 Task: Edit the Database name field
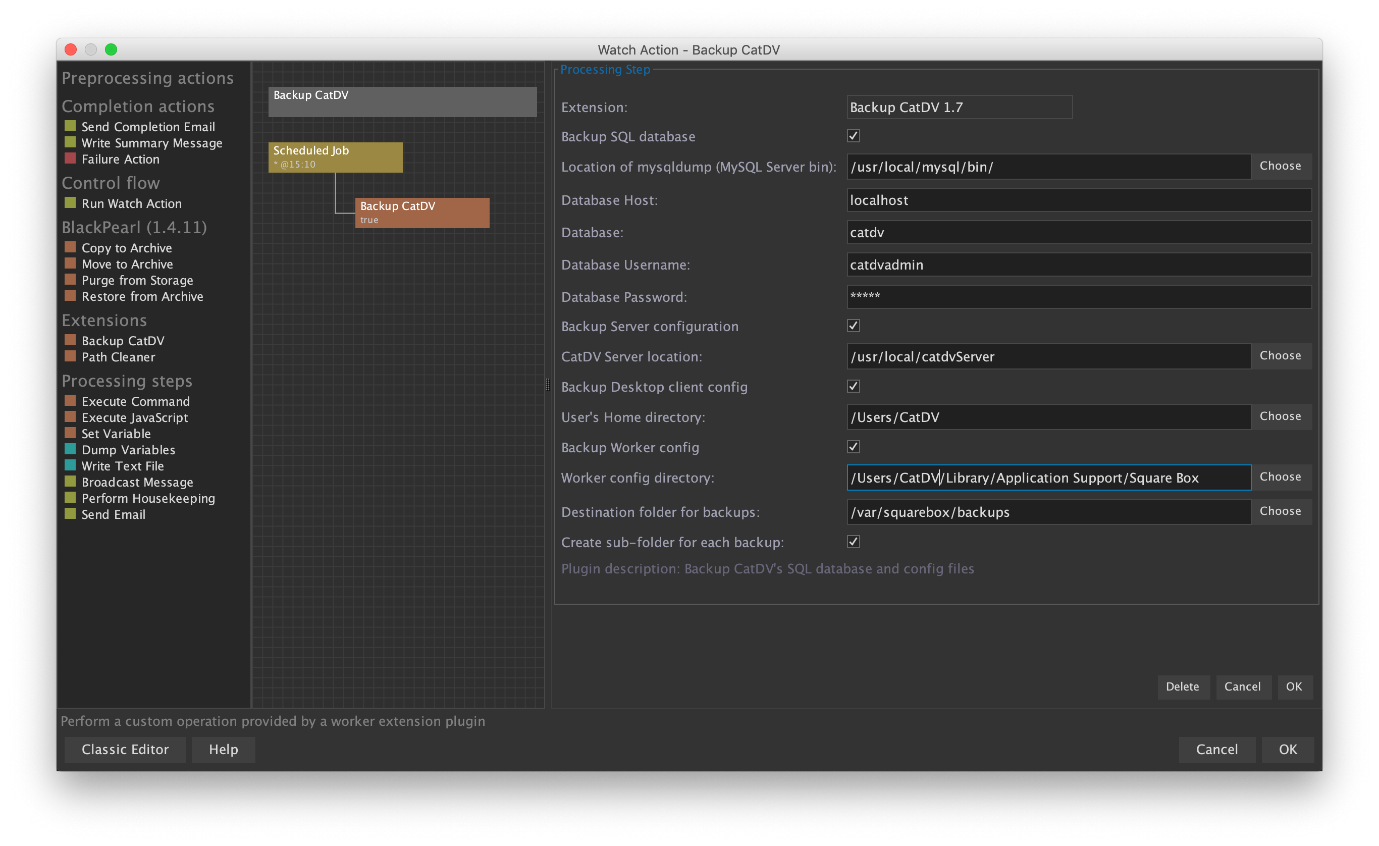tap(1079, 232)
